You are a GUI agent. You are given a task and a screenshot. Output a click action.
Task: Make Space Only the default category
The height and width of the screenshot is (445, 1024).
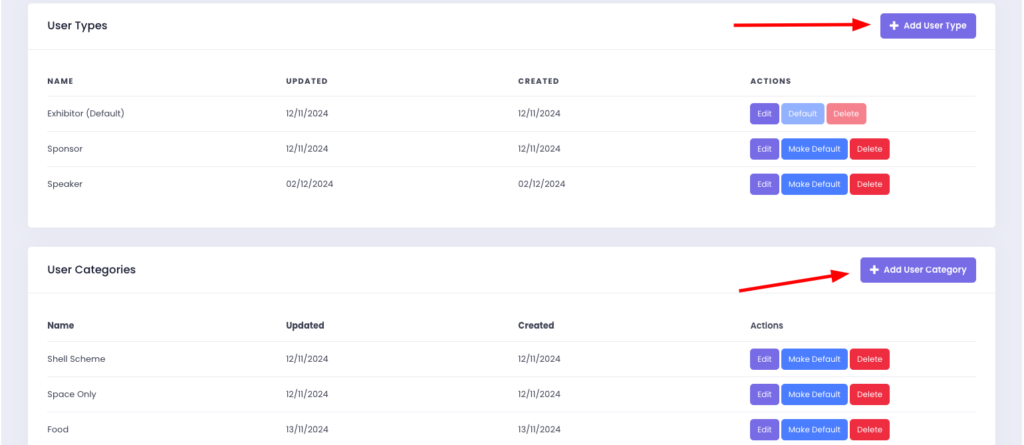click(814, 394)
